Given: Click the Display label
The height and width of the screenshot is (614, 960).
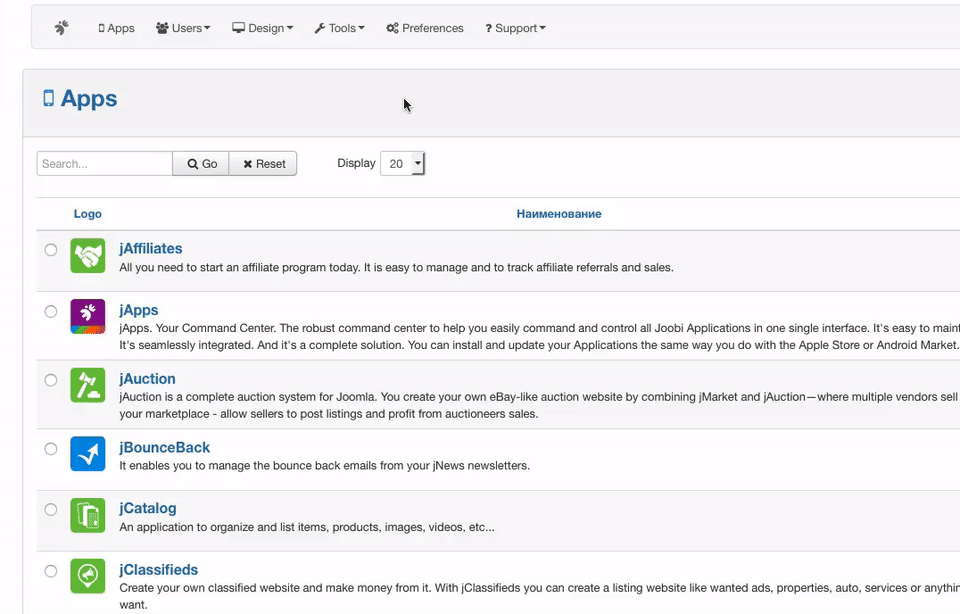Looking at the screenshot, I should click(356, 163).
